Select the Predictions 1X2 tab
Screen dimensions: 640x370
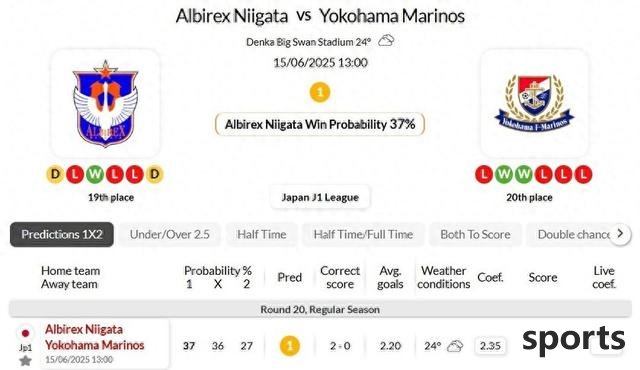tap(62, 235)
